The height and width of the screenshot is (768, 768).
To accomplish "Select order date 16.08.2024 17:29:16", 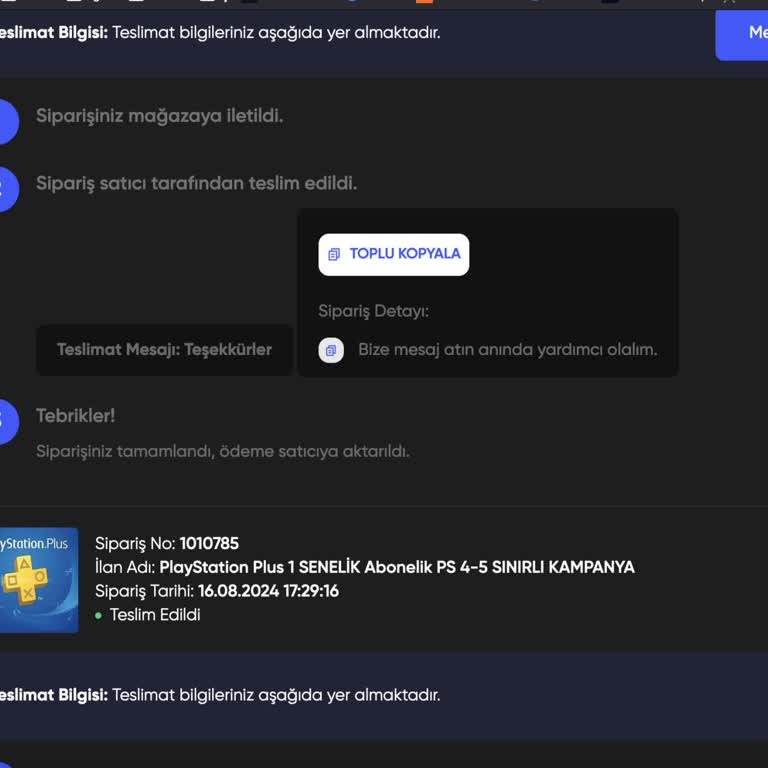I will [268, 591].
